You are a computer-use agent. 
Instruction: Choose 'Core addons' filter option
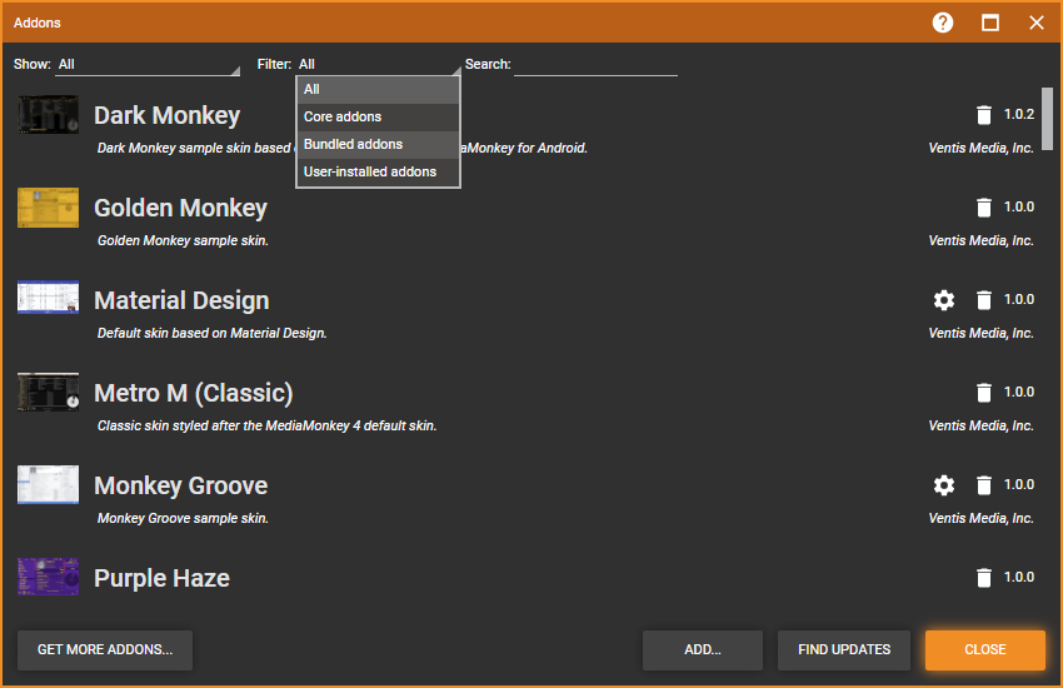378,117
